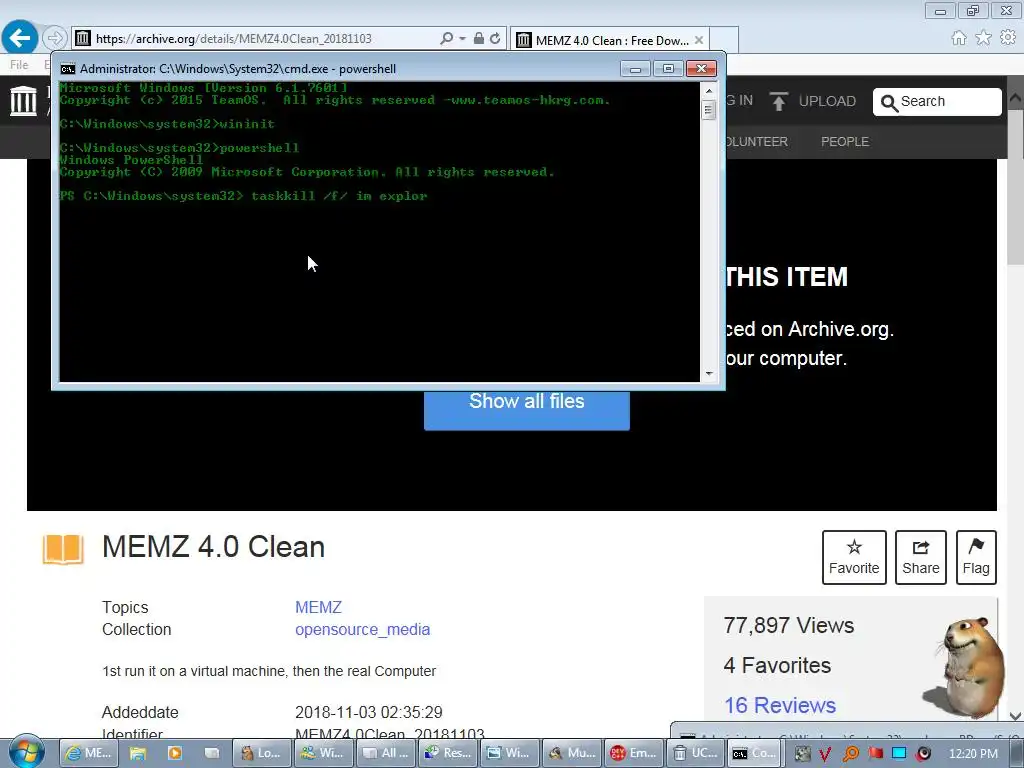
Task: Click the Flag button
Action: point(976,557)
